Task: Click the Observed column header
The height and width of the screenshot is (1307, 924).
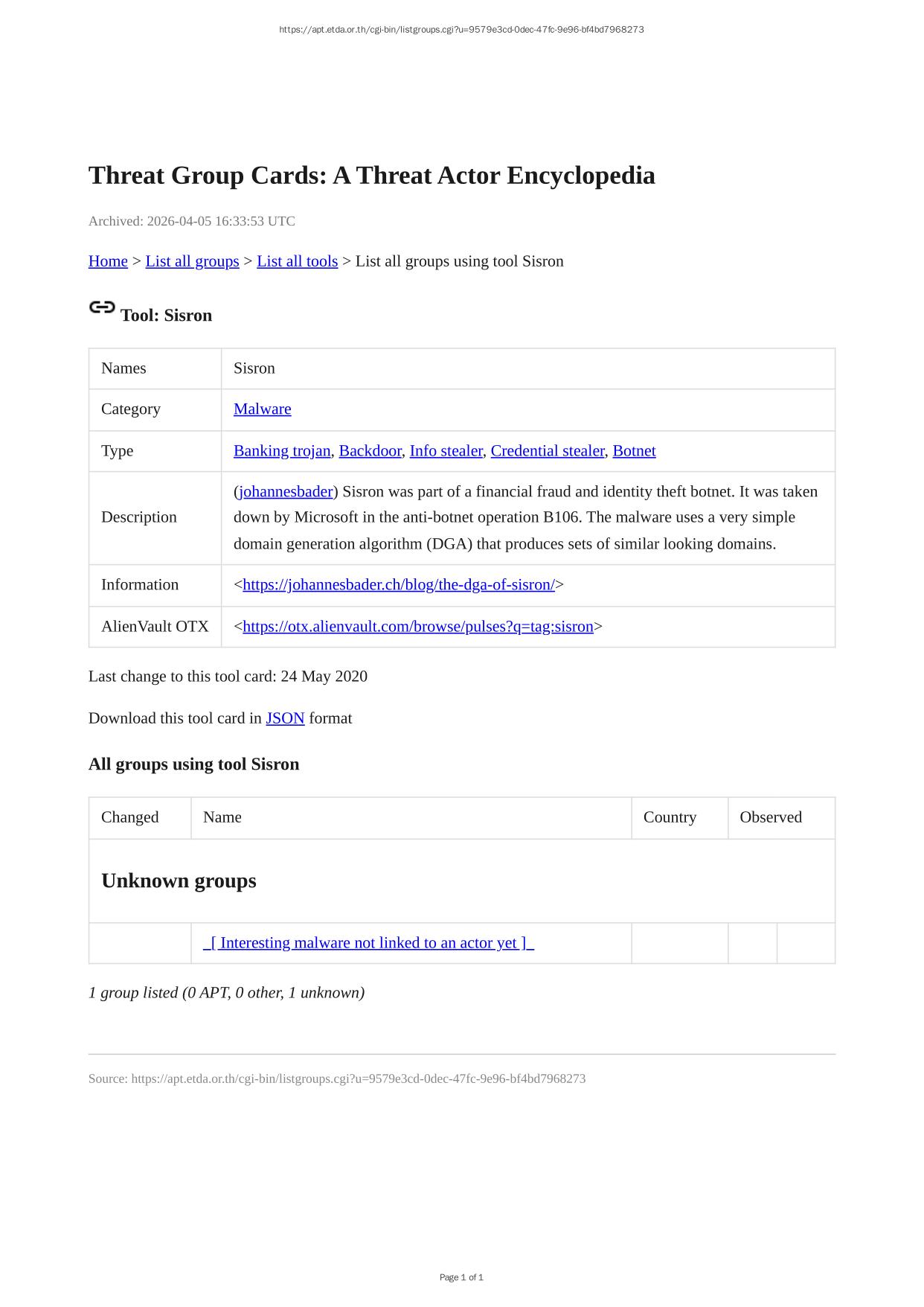Action: [771, 817]
